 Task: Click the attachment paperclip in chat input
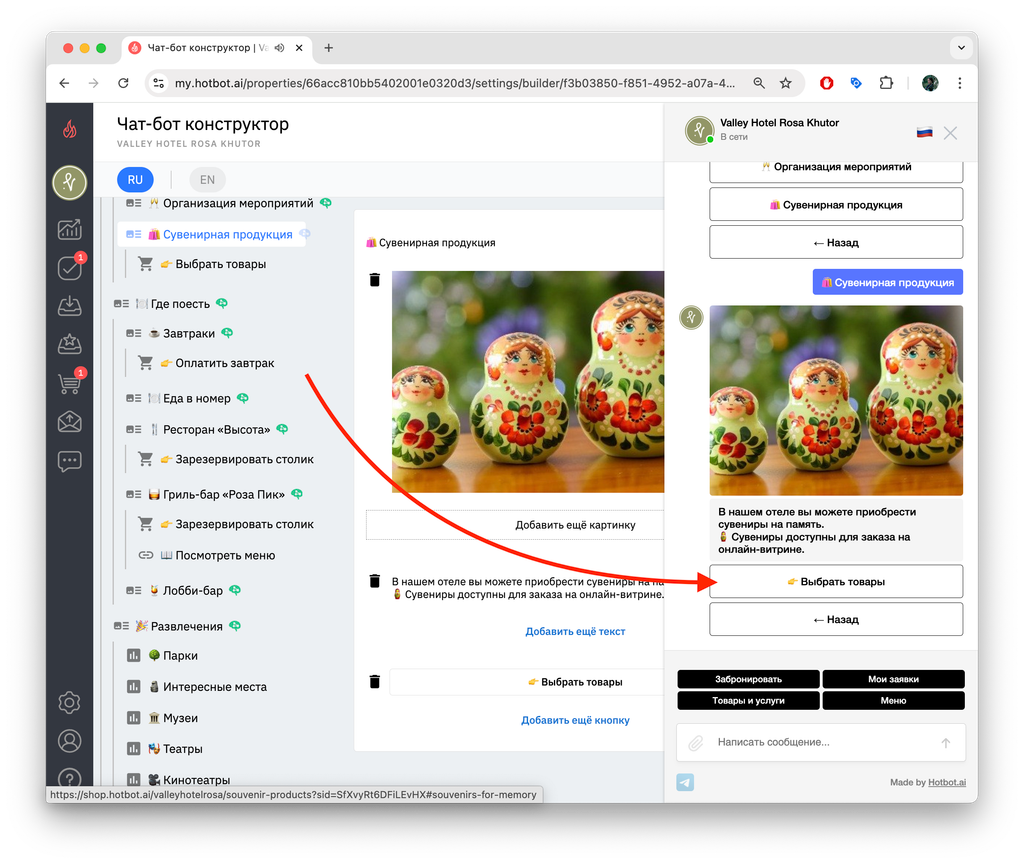pos(696,743)
